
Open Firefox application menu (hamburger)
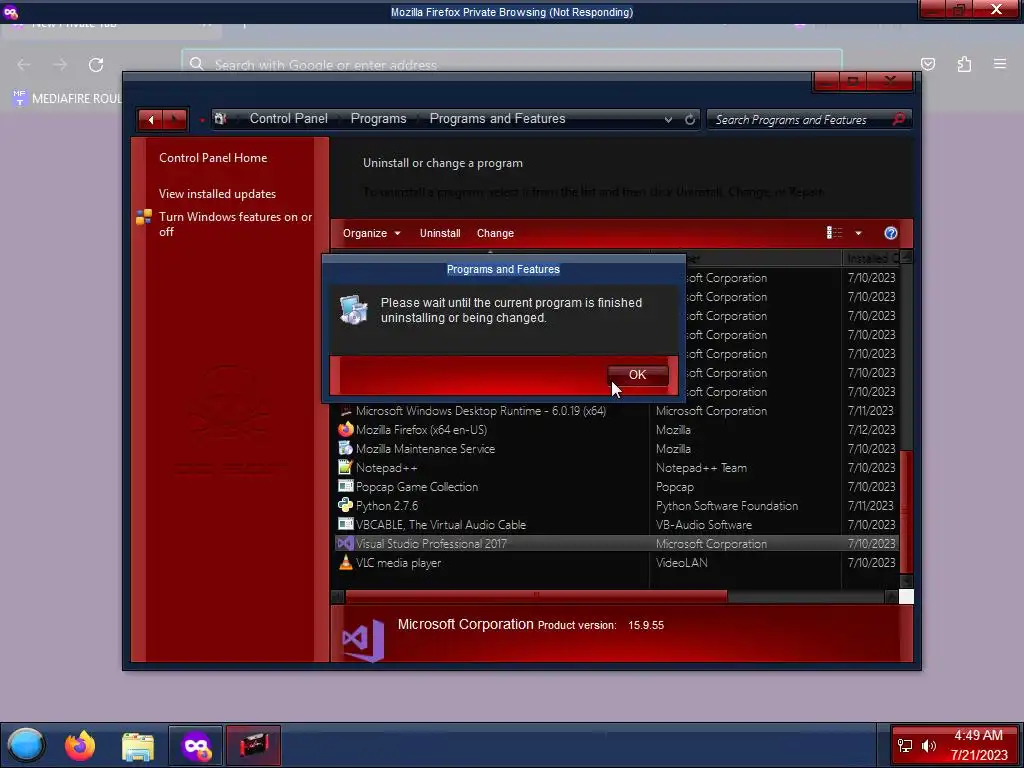click(x=999, y=64)
